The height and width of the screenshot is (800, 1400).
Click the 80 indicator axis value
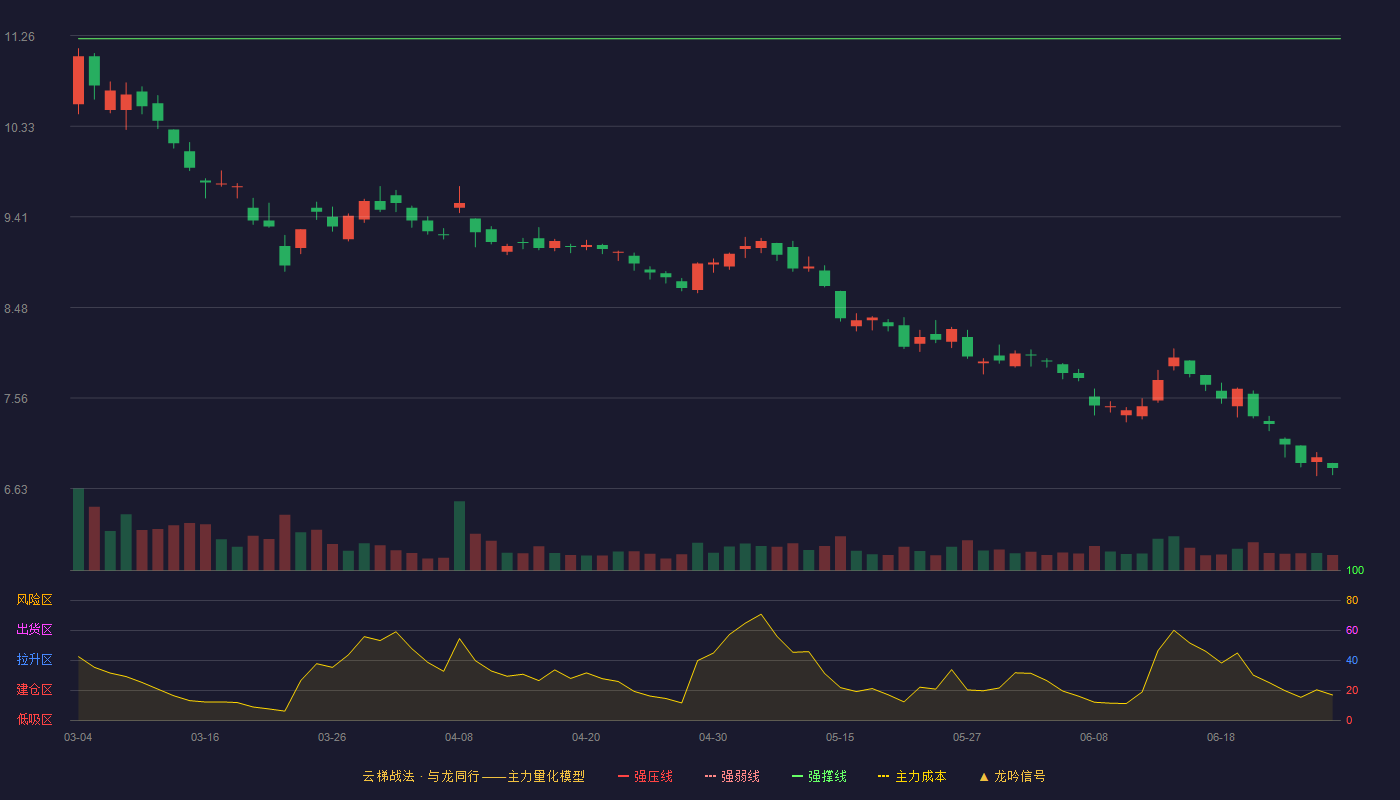1352,601
